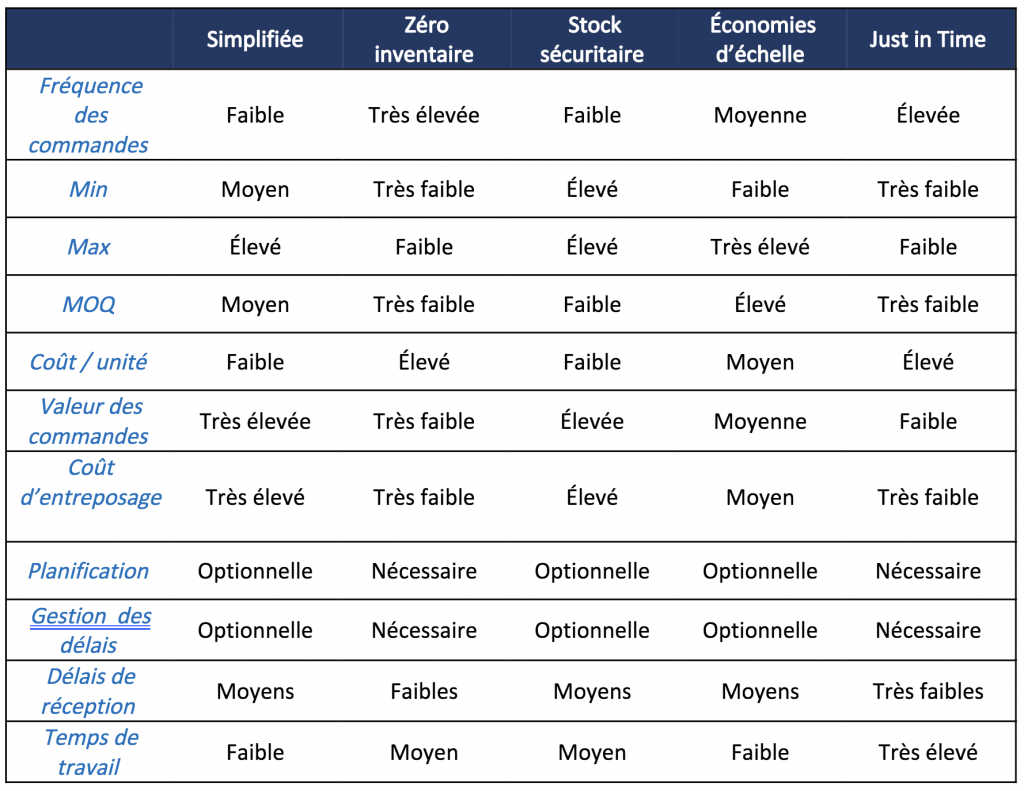Click Très faibles in Délais de réception row

point(928,691)
